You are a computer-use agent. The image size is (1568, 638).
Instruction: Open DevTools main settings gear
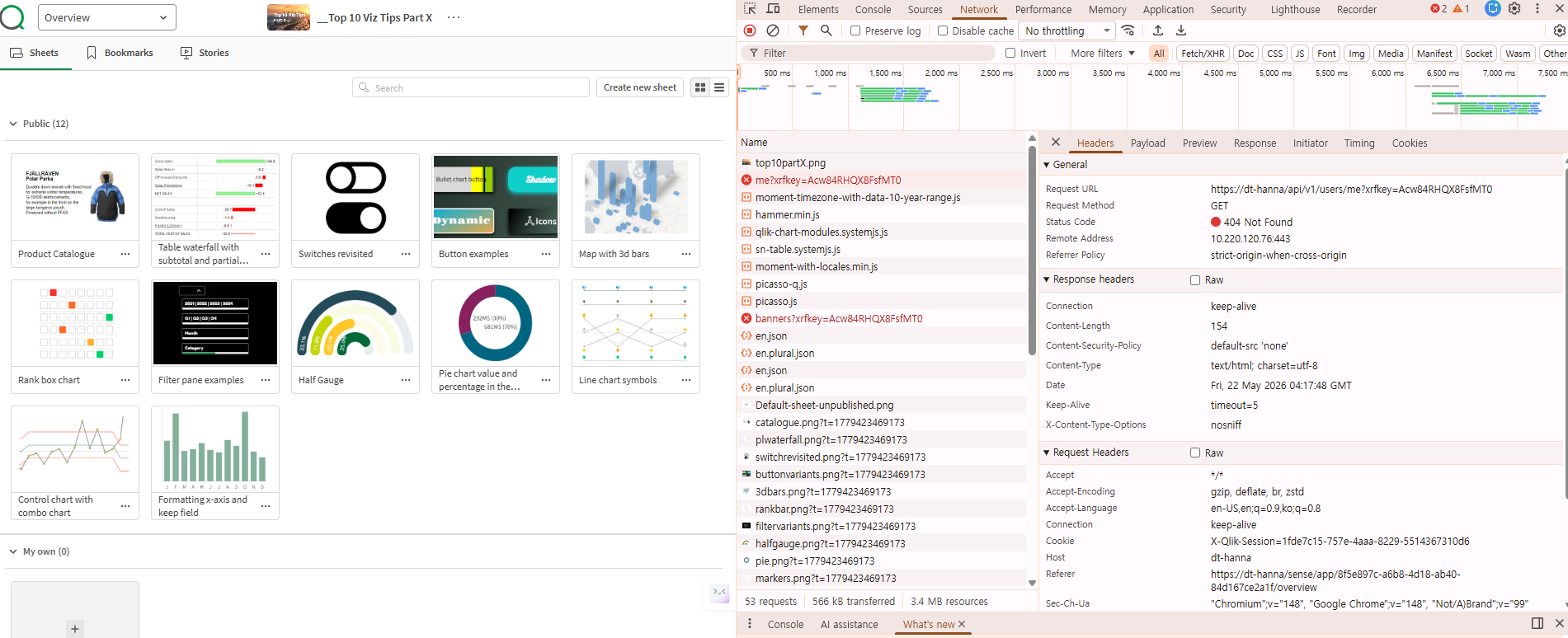1514,9
